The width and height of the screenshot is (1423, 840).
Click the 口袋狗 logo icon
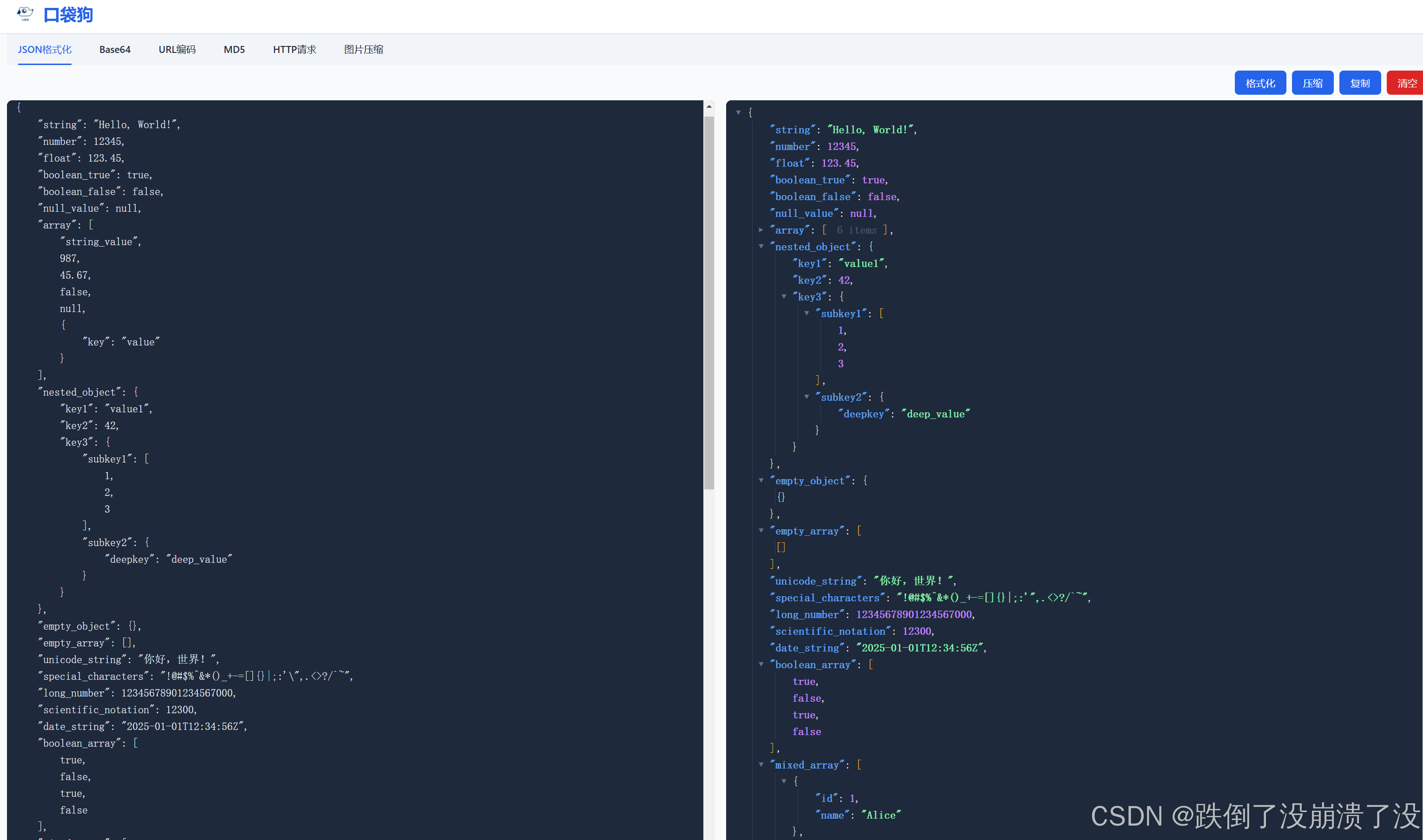point(25,13)
